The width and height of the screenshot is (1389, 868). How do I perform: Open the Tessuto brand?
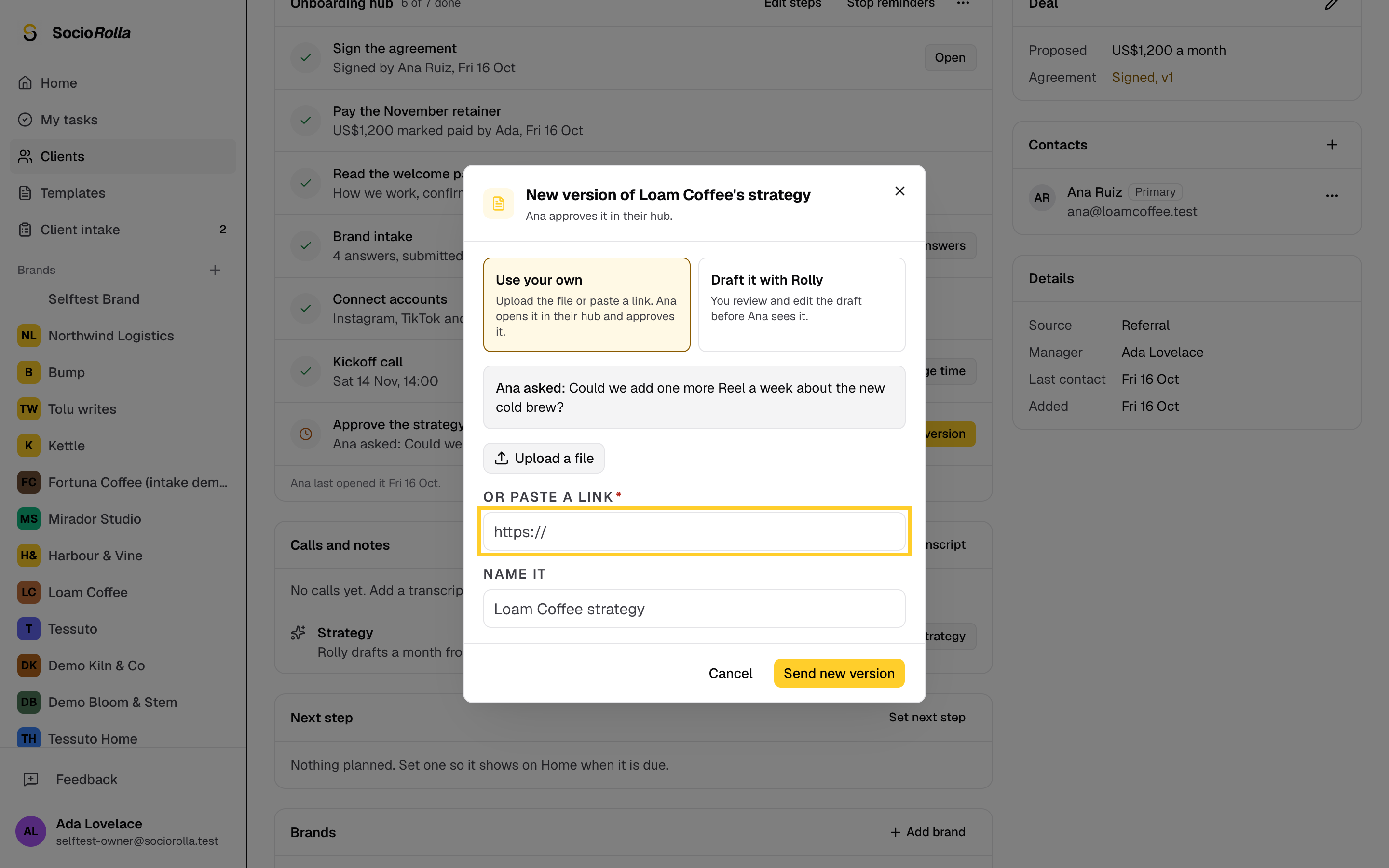(x=123, y=629)
